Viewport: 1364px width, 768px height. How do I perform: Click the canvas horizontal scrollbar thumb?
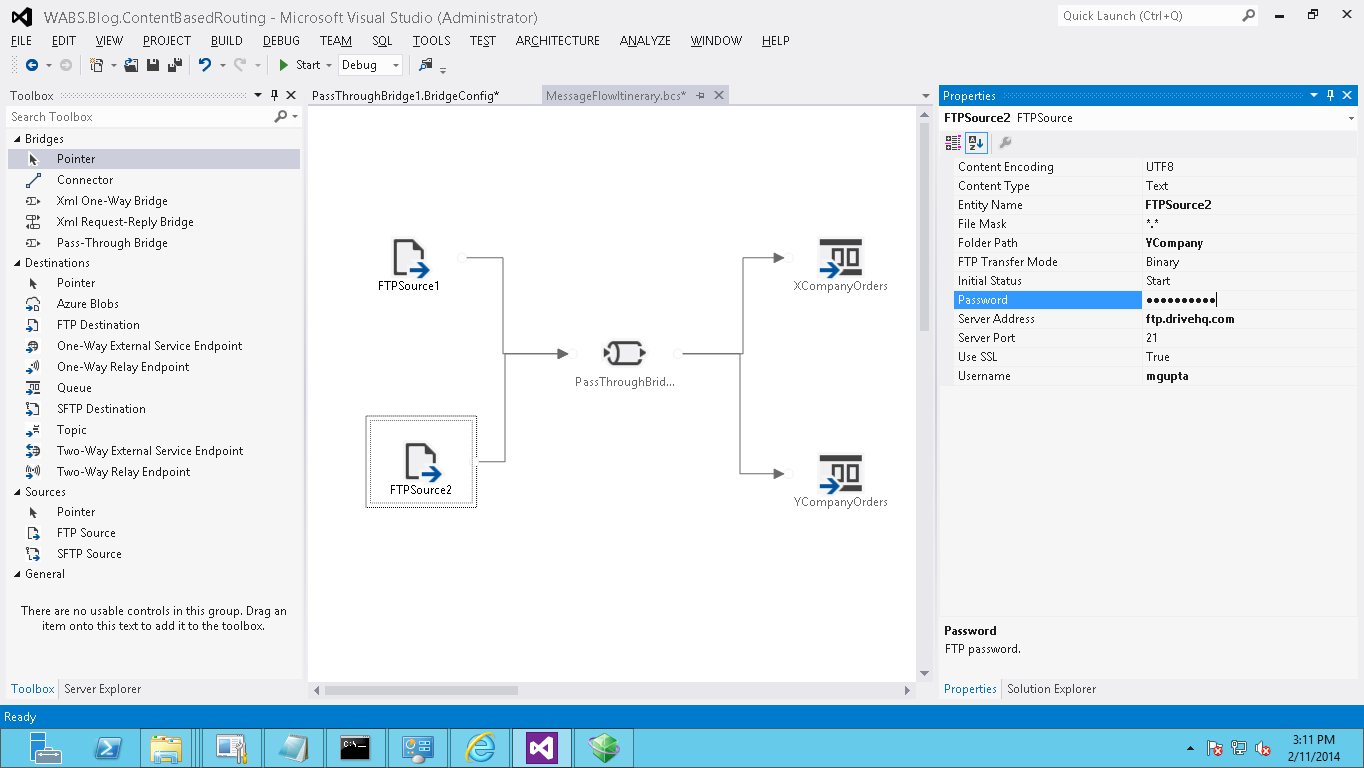421,690
